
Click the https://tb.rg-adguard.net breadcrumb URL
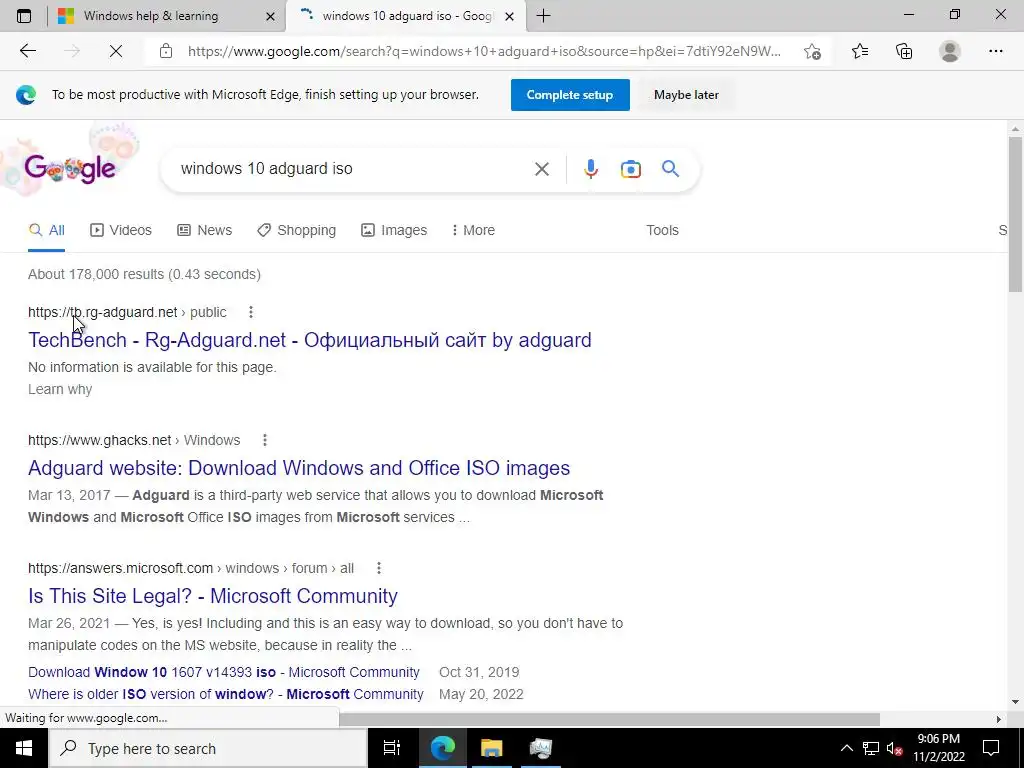pyautogui.click(x=103, y=312)
